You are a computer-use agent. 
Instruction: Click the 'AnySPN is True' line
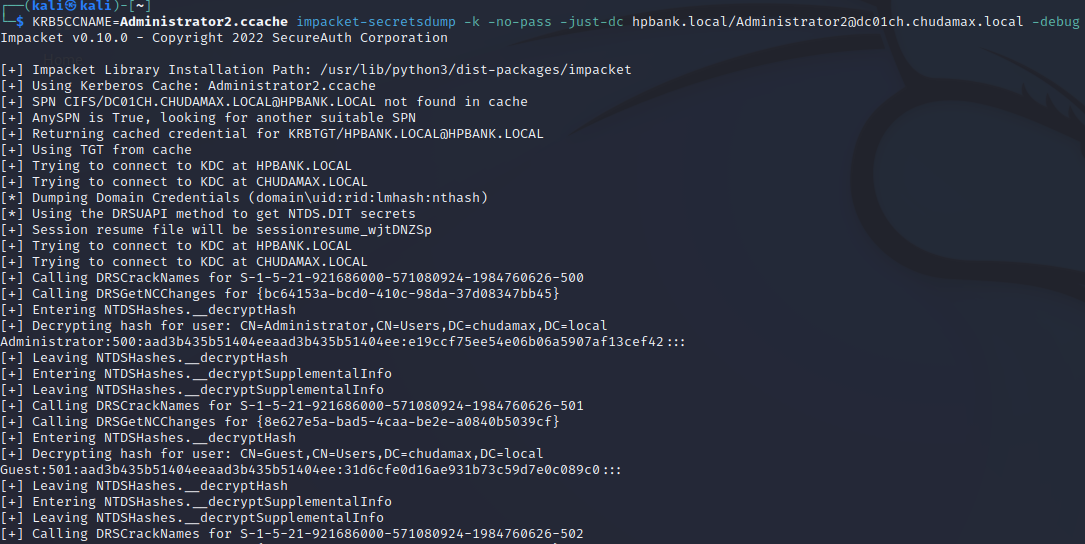[208, 117]
